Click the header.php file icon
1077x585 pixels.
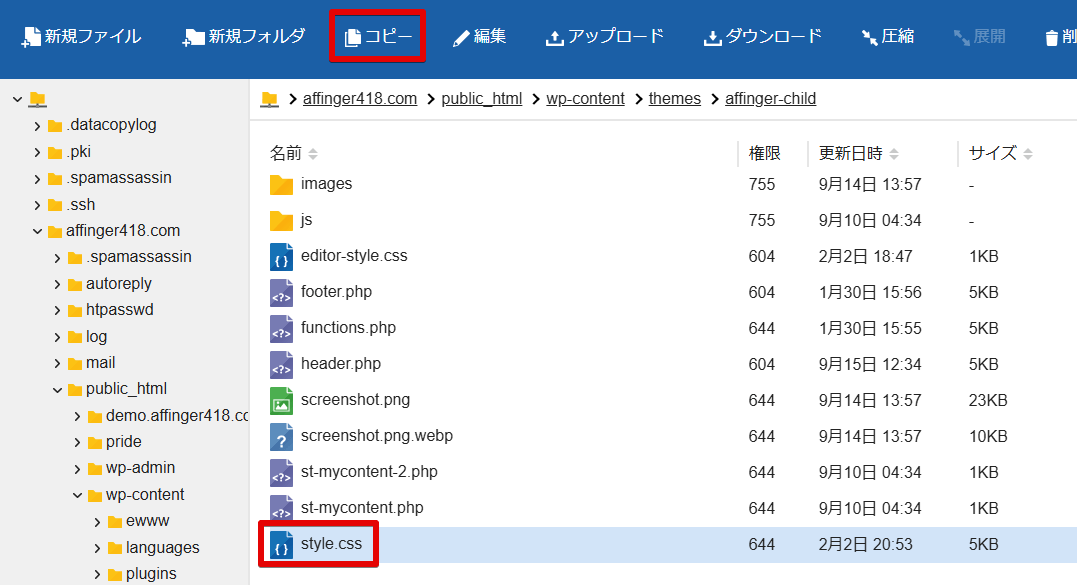pos(281,365)
